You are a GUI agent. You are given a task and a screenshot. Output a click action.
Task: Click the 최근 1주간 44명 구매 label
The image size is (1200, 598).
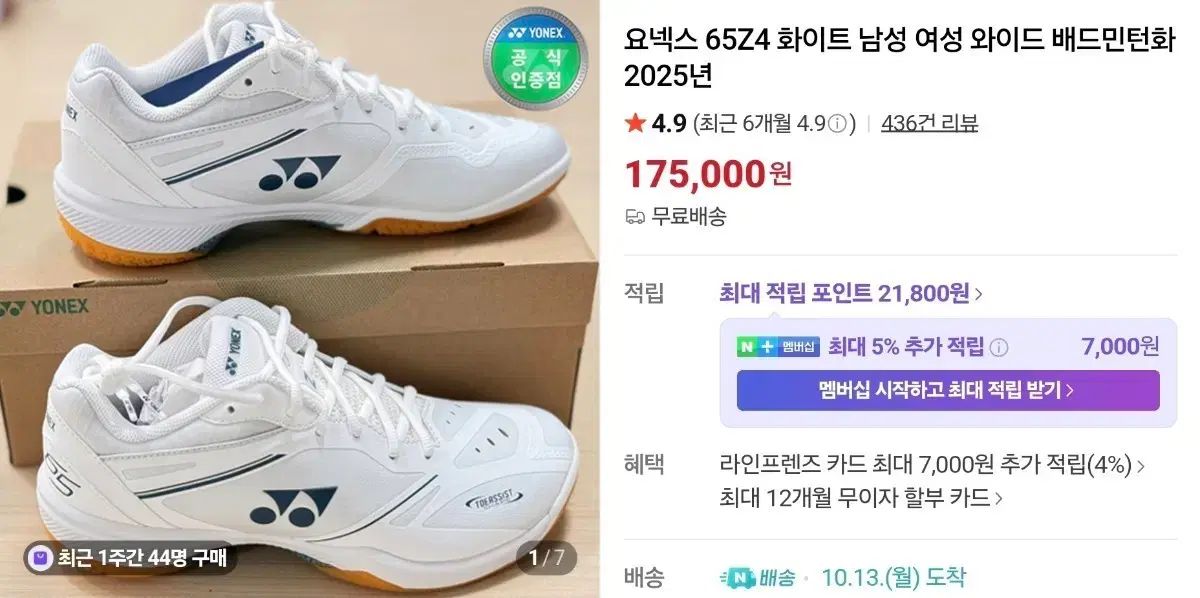(140, 557)
